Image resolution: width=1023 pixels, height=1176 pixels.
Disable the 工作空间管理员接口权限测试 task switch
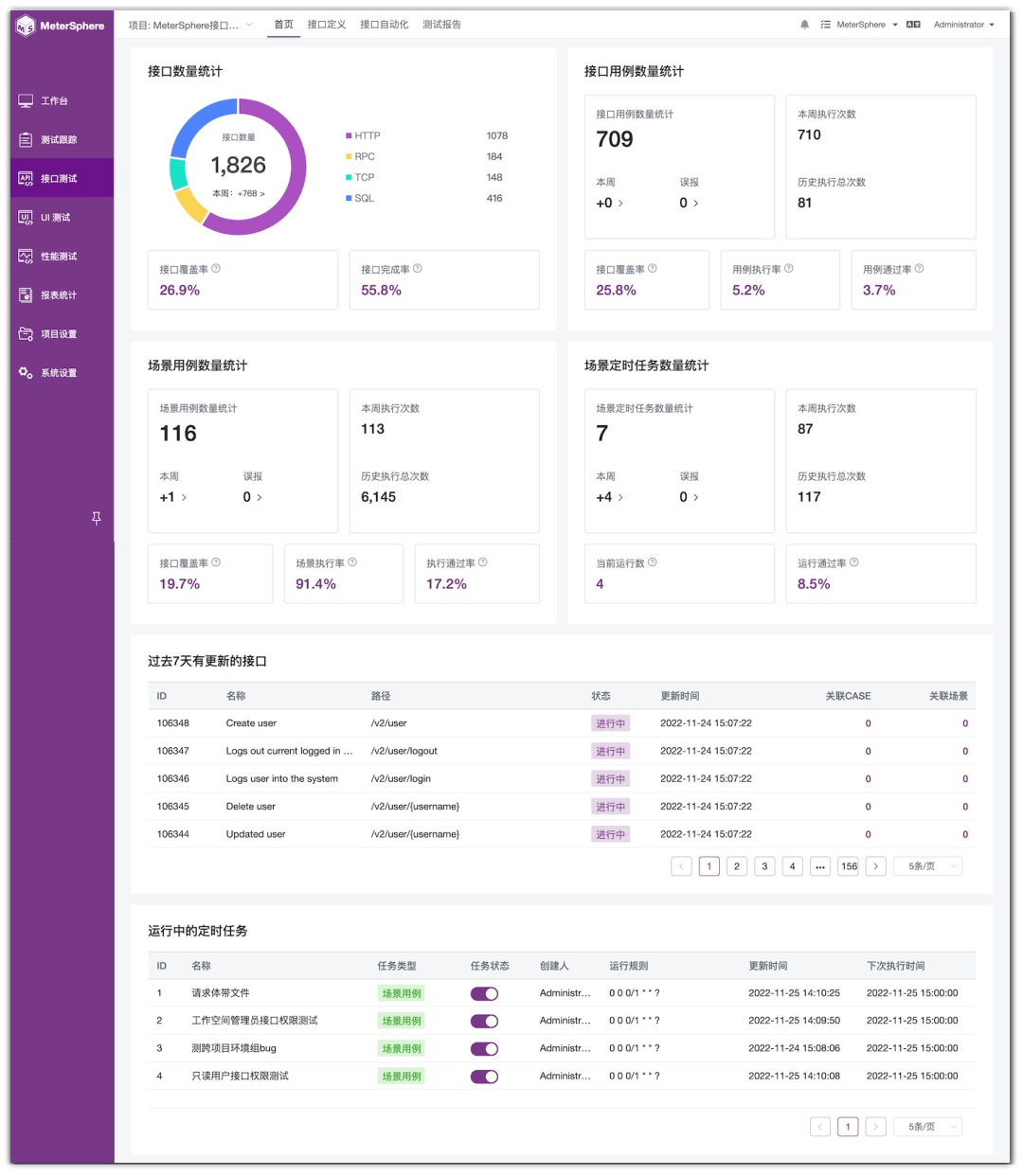coord(484,1021)
